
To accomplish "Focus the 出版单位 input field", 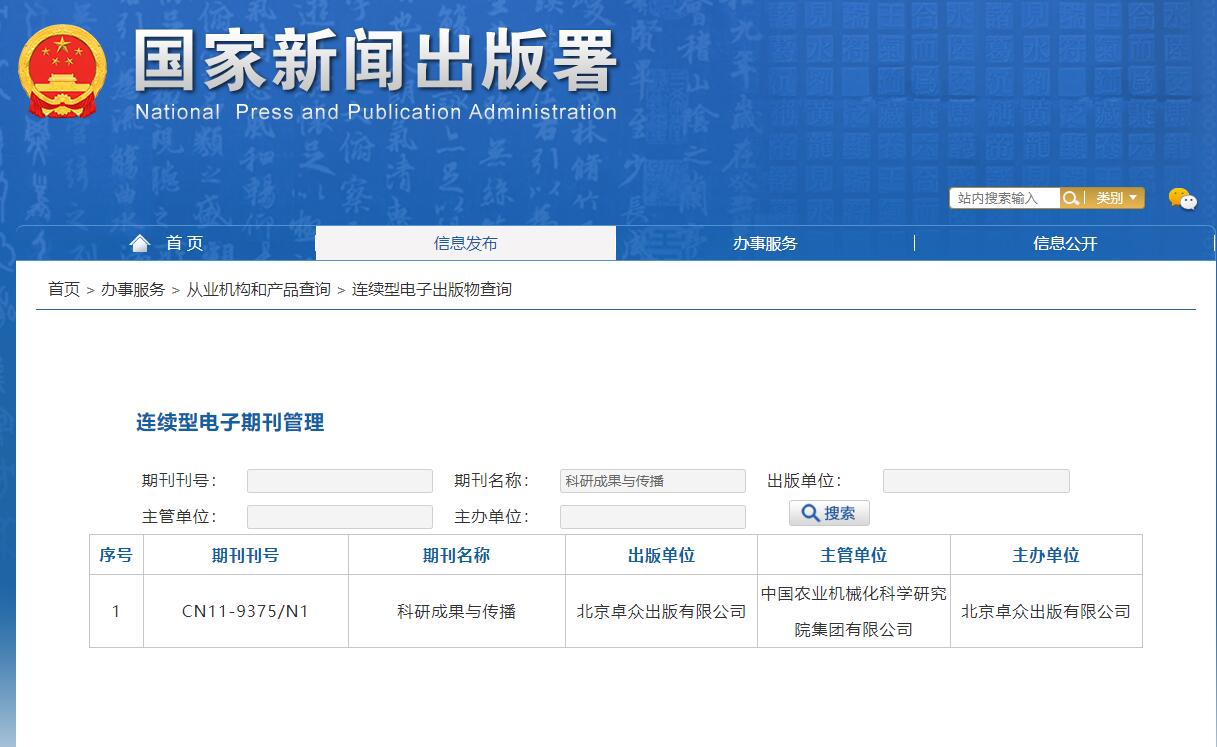I will pyautogui.click(x=975, y=481).
